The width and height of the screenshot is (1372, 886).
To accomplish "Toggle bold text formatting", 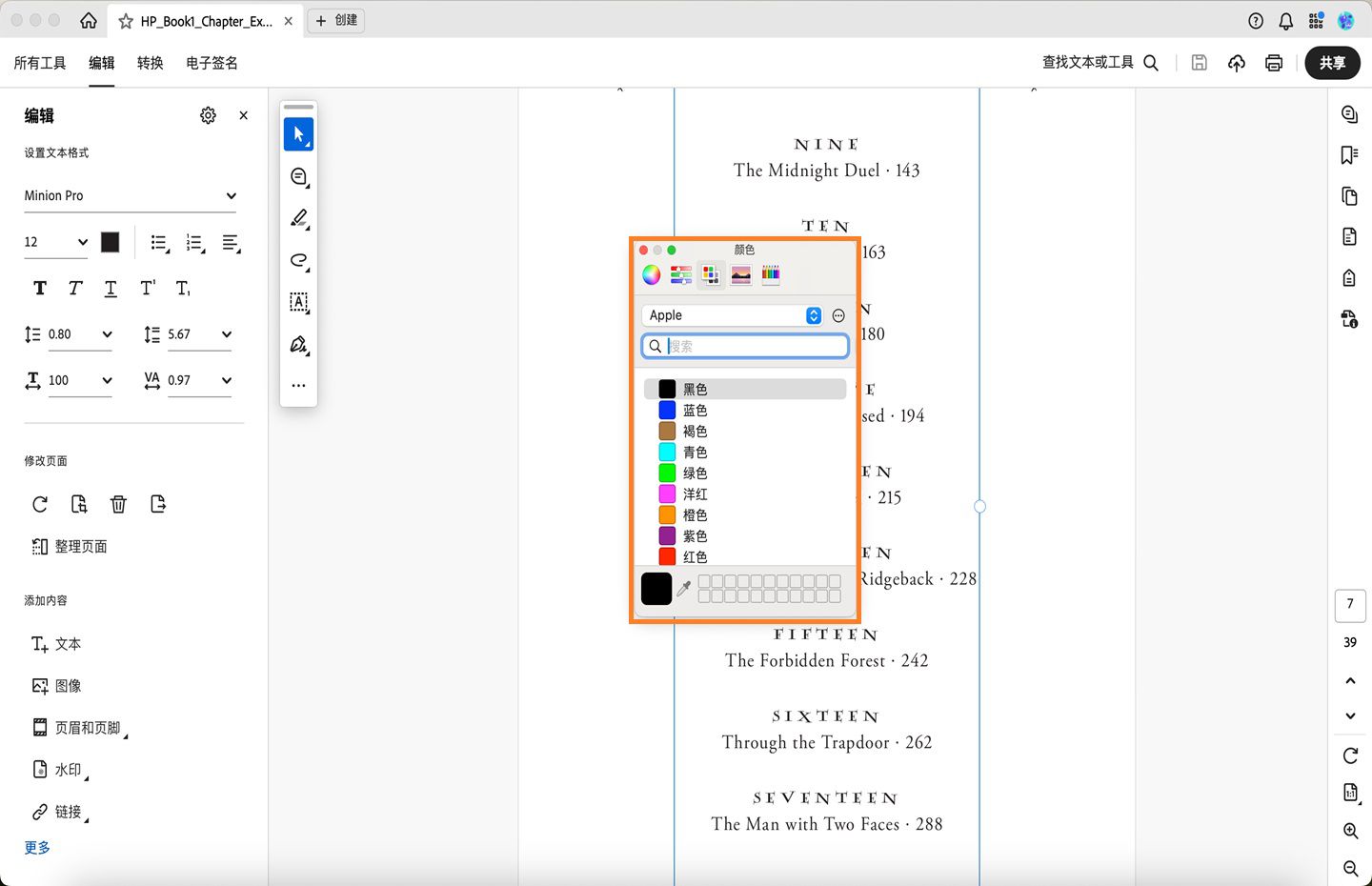I will [x=39, y=288].
